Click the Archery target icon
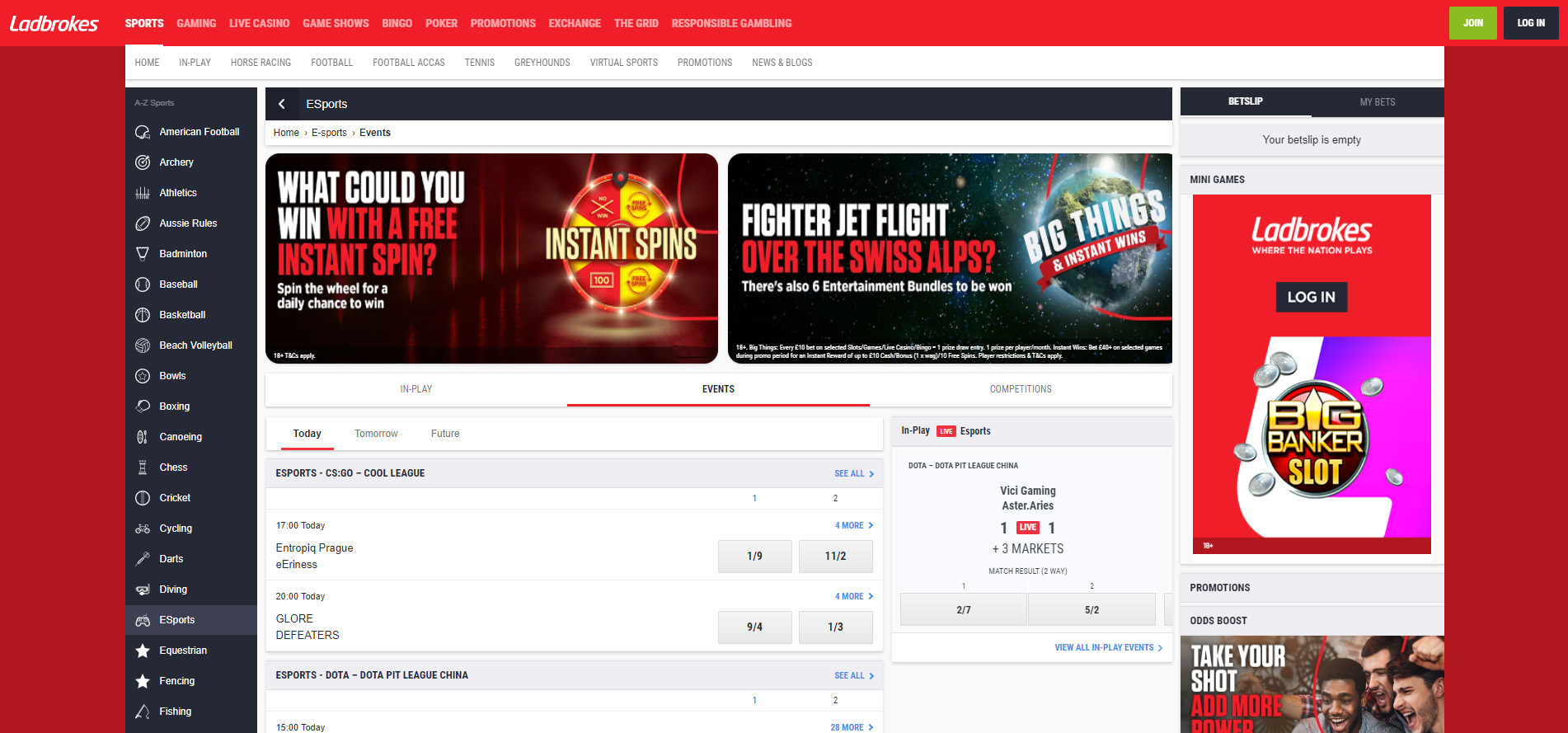 (x=143, y=162)
